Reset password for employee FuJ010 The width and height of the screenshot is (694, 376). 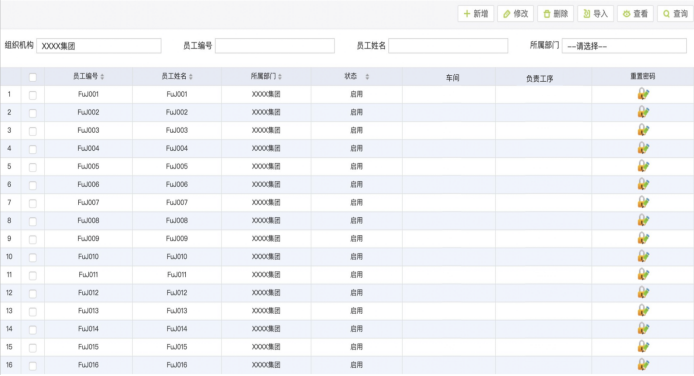[x=643, y=257]
